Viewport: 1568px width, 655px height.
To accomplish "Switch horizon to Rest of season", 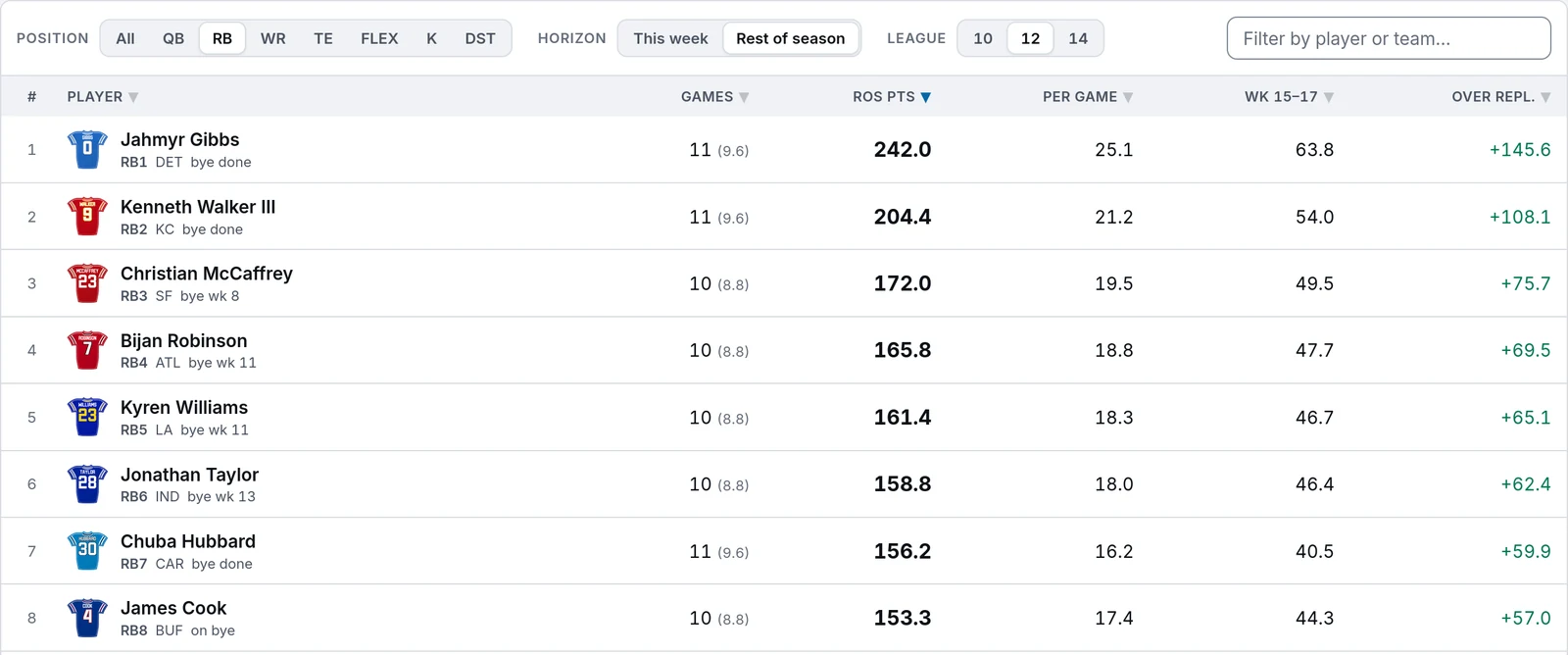I will pos(791,38).
